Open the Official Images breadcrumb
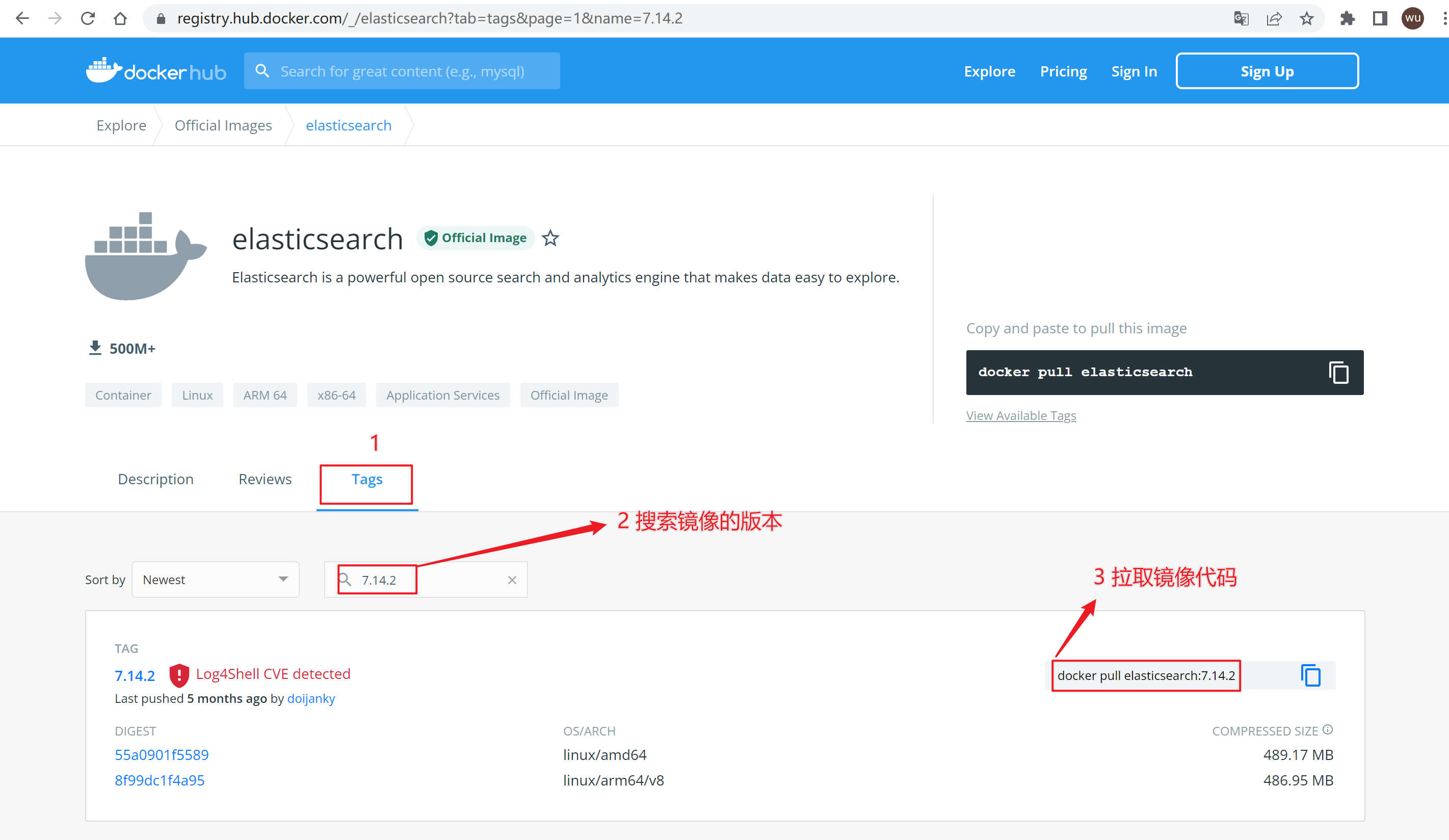Image resolution: width=1449 pixels, height=840 pixels. coord(223,125)
